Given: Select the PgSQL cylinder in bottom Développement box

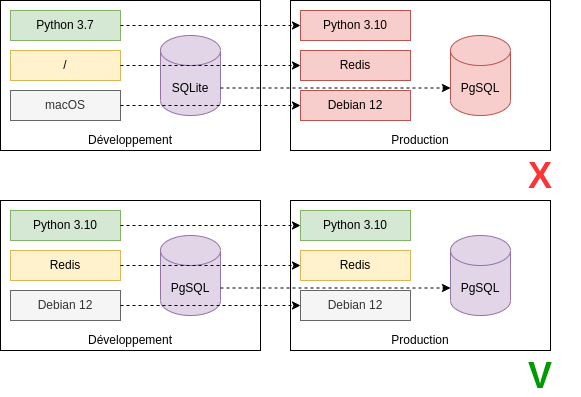Looking at the screenshot, I should (x=190, y=275).
